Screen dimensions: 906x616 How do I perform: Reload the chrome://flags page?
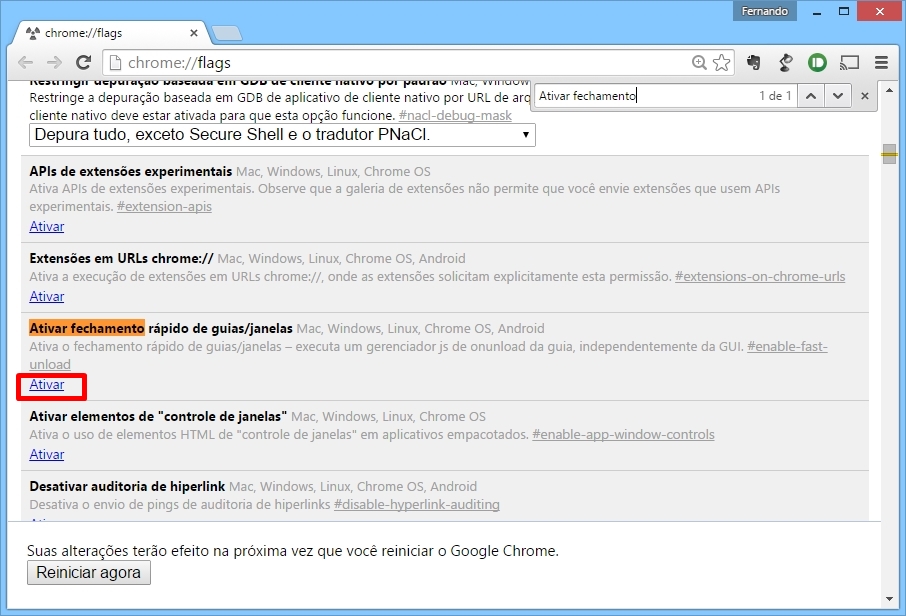[84, 62]
